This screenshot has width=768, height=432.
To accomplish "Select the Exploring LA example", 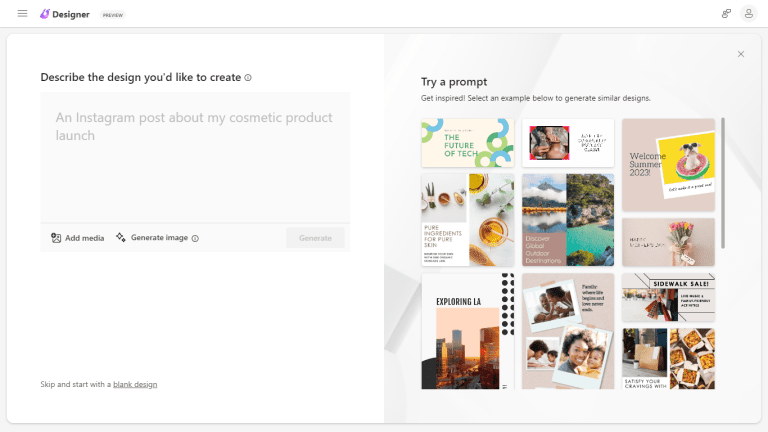I will [468, 331].
